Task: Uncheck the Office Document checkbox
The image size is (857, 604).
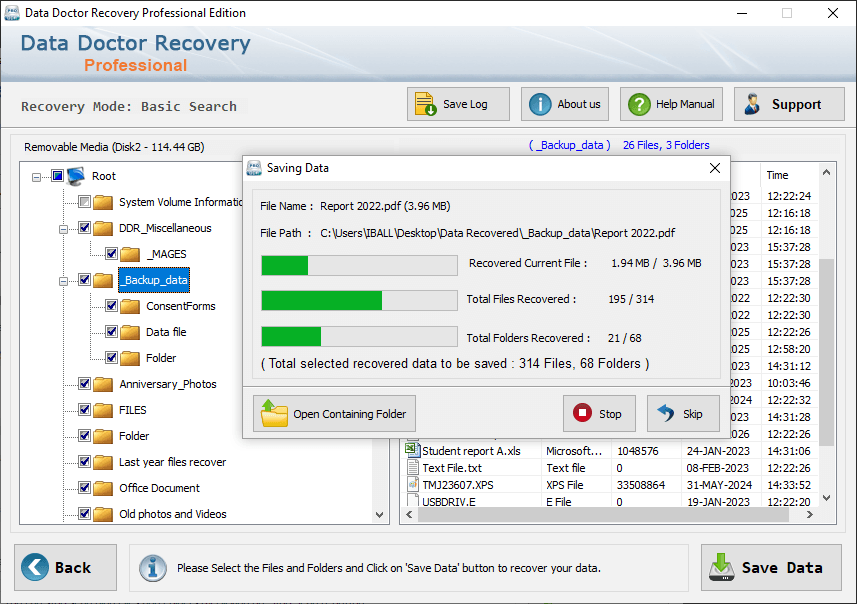Action: [x=84, y=487]
